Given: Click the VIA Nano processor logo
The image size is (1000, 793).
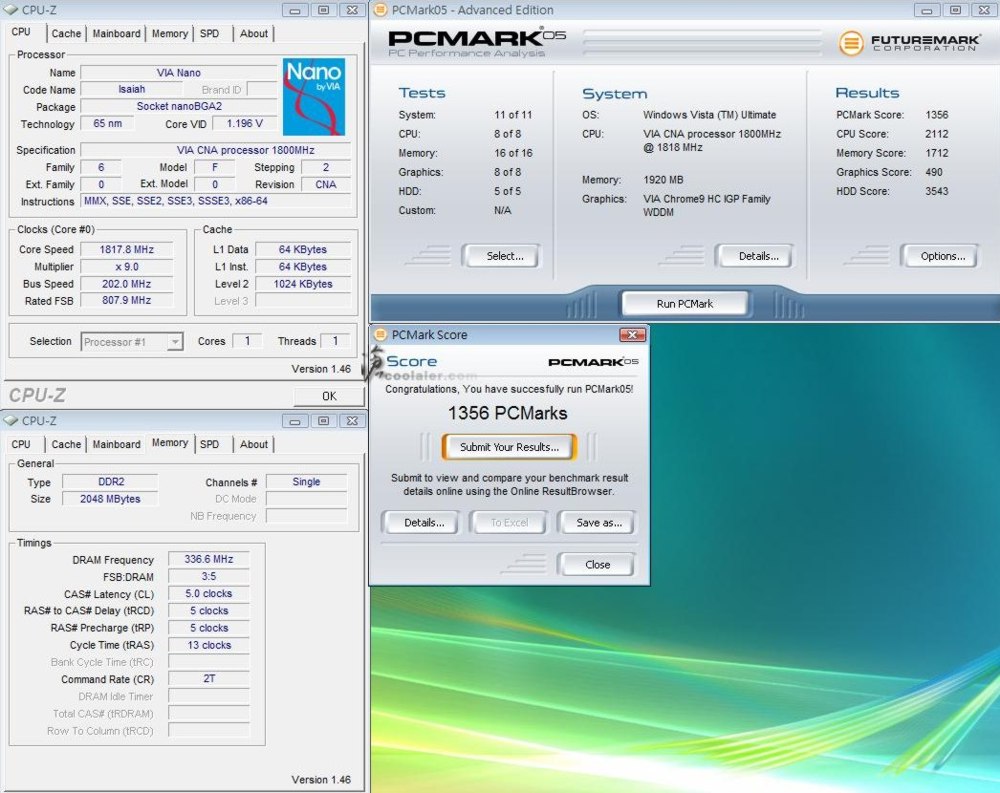Looking at the screenshot, I should coord(314,97).
